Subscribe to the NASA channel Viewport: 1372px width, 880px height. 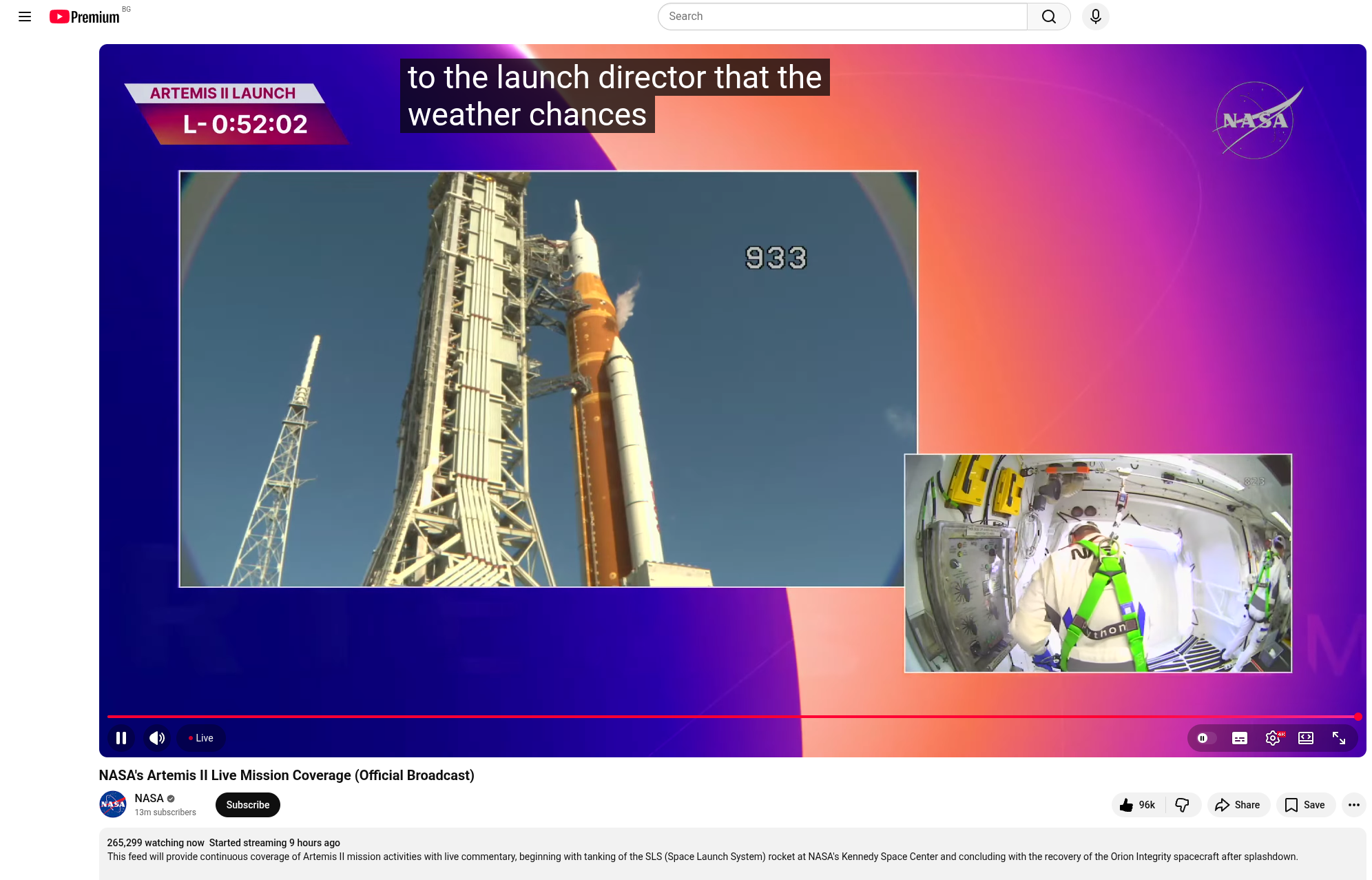coord(247,805)
